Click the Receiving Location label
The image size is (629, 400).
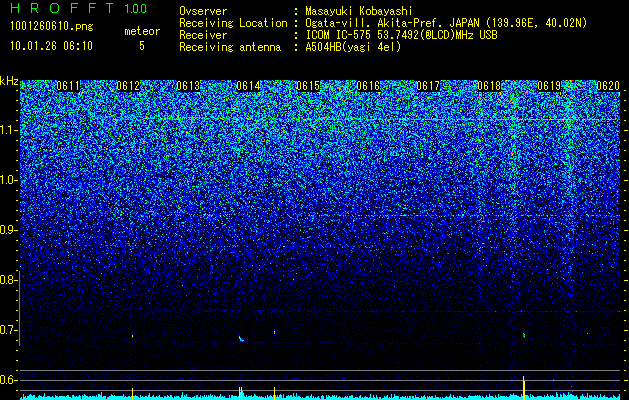point(233,23)
